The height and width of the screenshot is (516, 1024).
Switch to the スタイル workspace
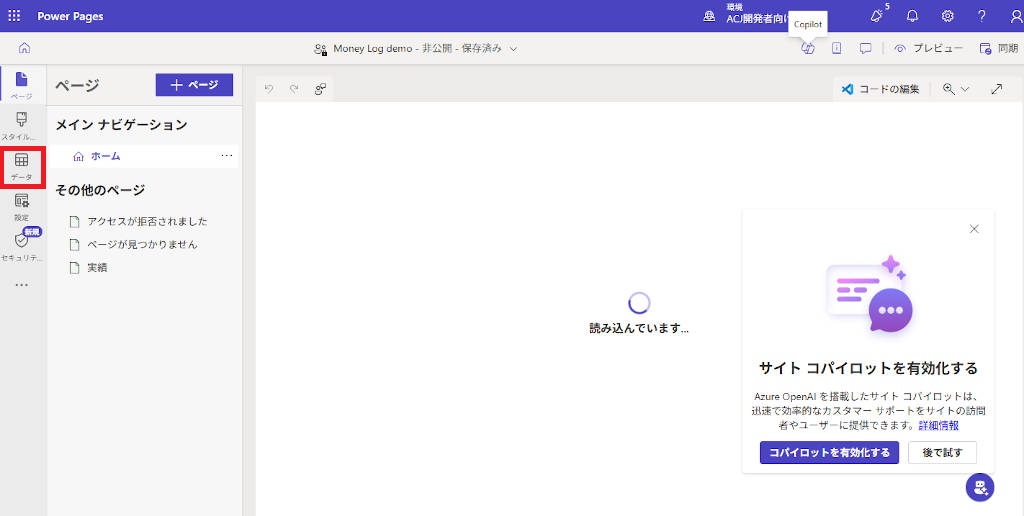click(x=22, y=125)
